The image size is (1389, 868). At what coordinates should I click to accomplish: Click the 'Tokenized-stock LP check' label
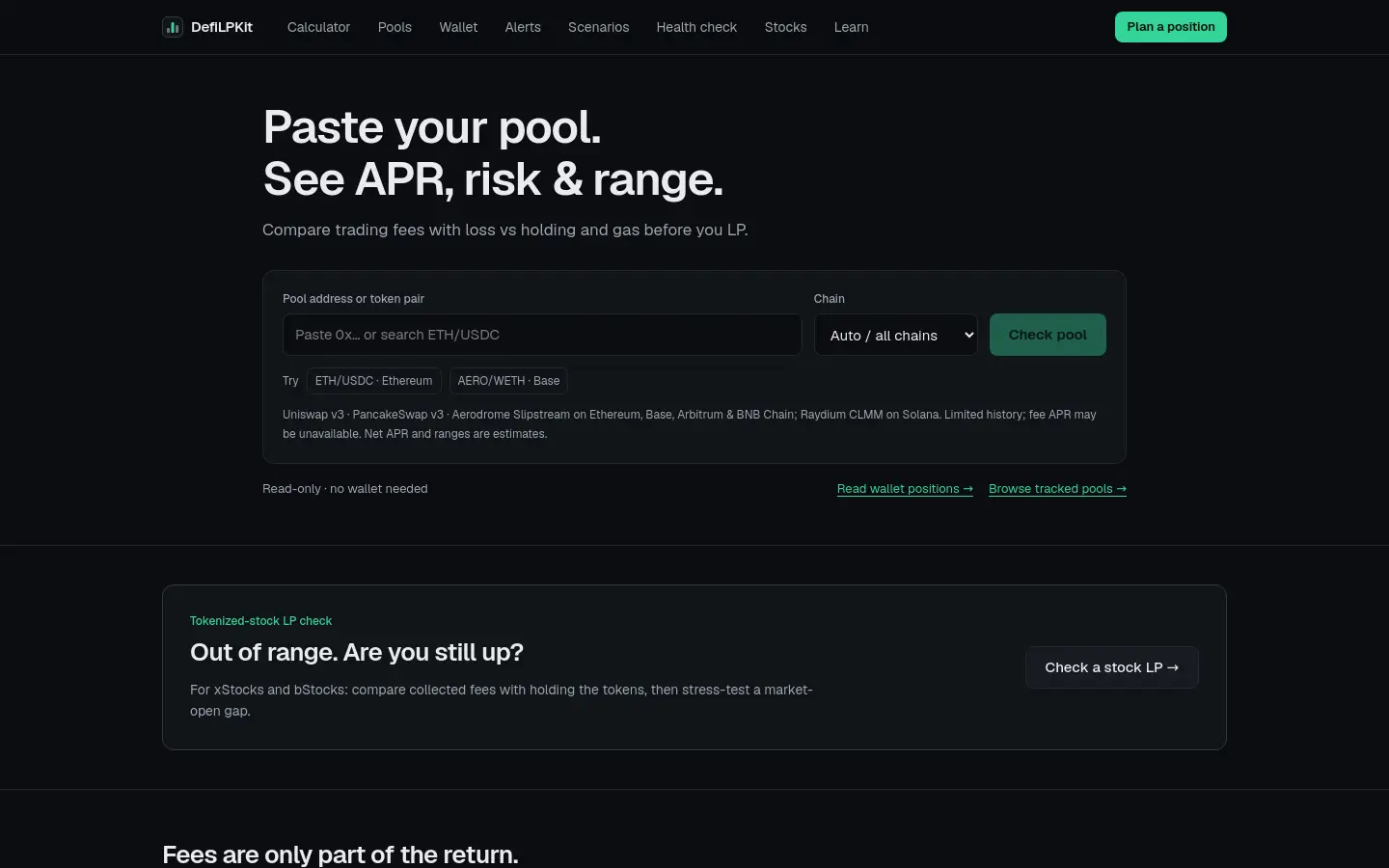click(x=260, y=621)
